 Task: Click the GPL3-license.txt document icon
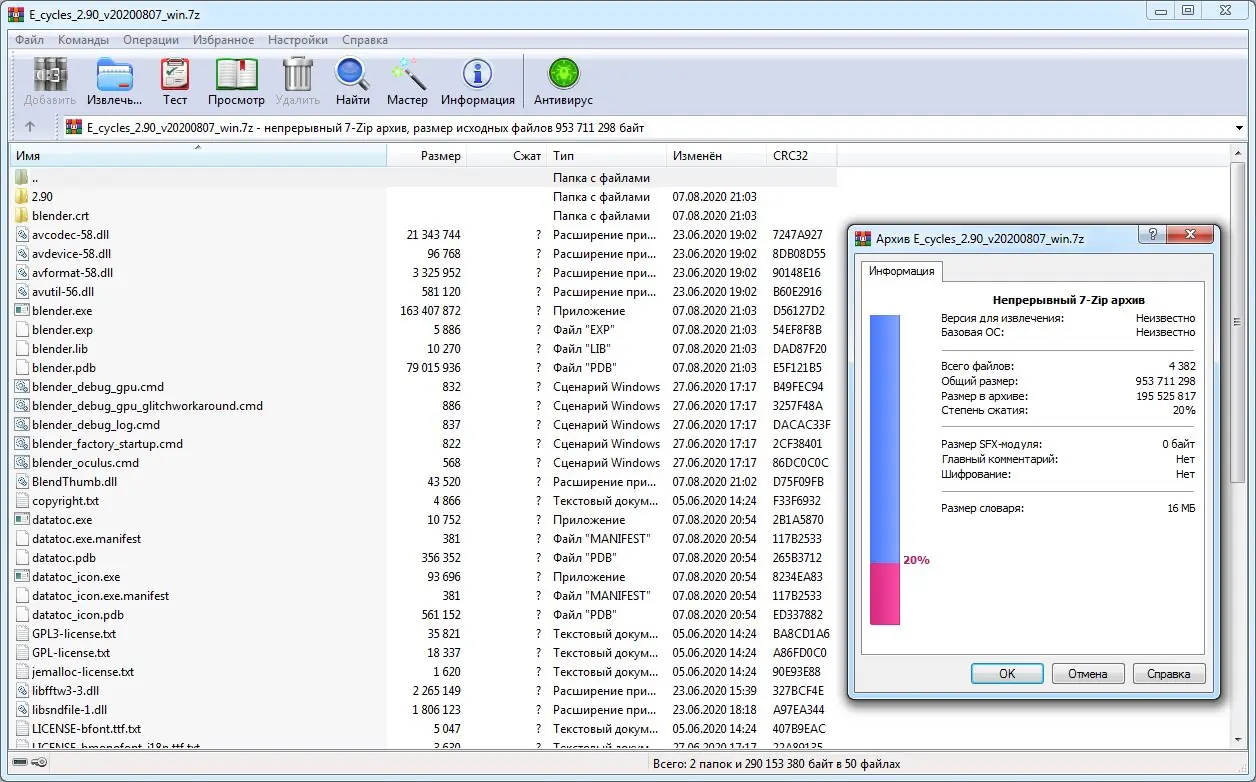[x=23, y=634]
